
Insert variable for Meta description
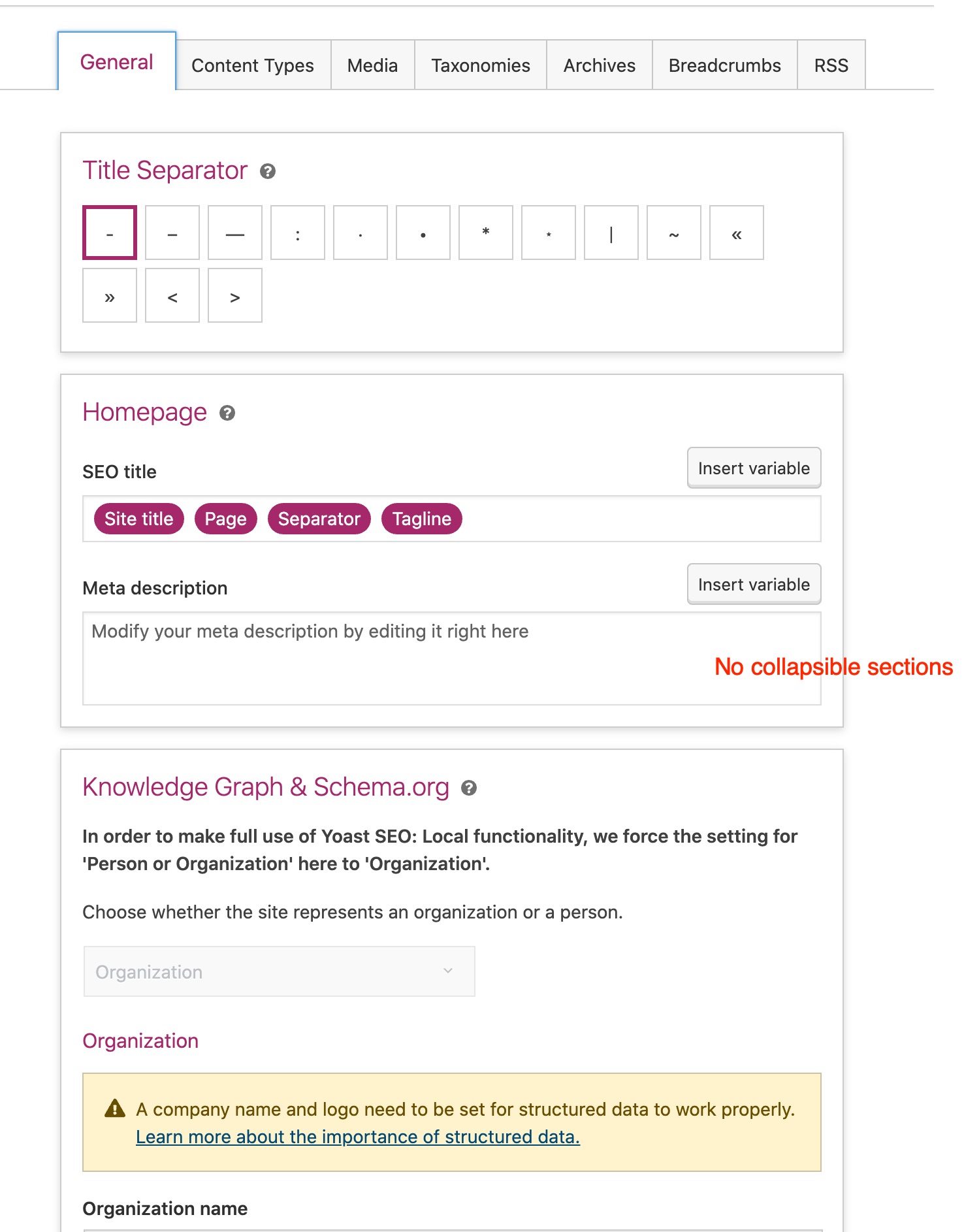pos(754,584)
